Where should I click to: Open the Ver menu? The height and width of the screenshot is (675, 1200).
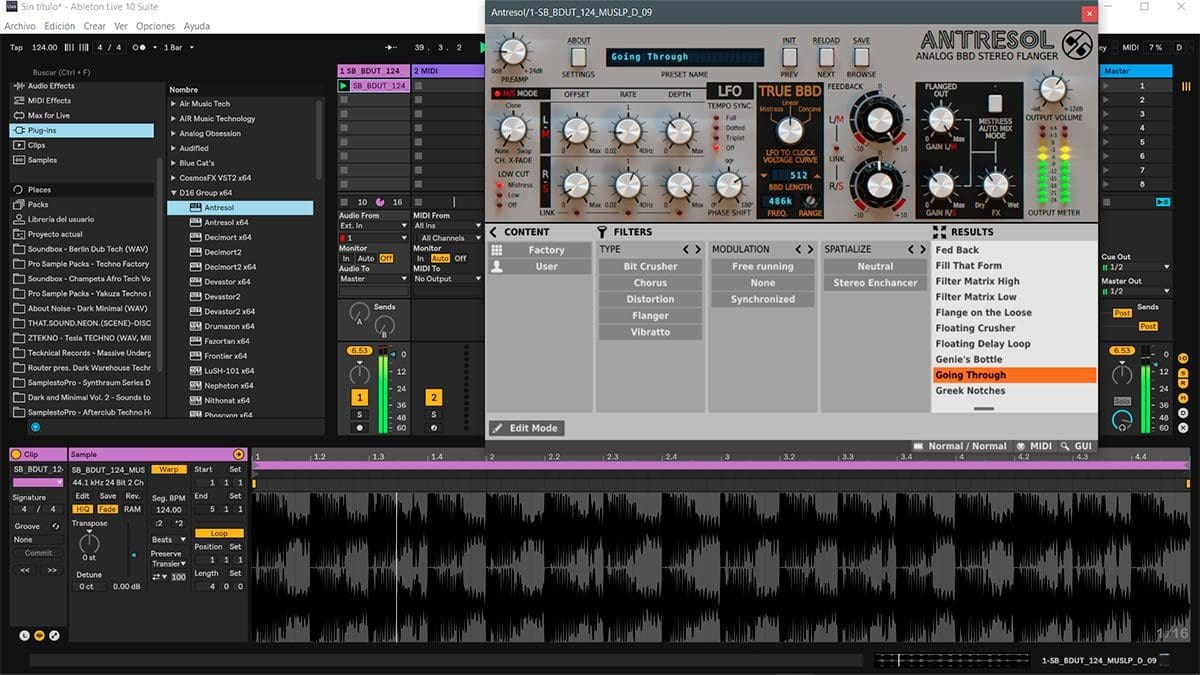(x=121, y=26)
